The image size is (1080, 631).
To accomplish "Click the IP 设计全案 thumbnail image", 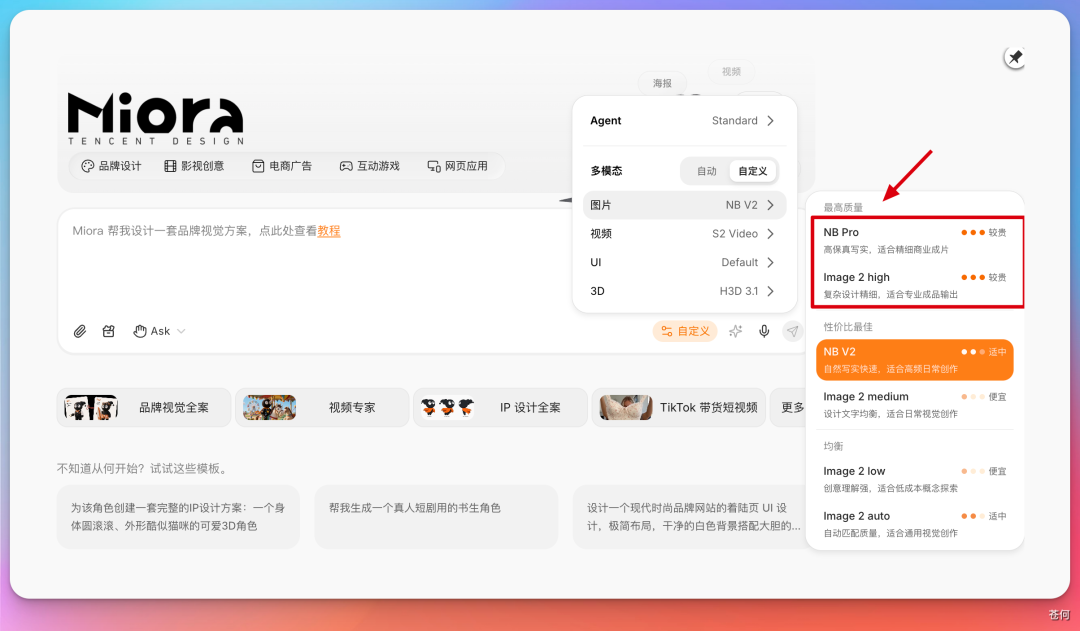I will click(448, 408).
